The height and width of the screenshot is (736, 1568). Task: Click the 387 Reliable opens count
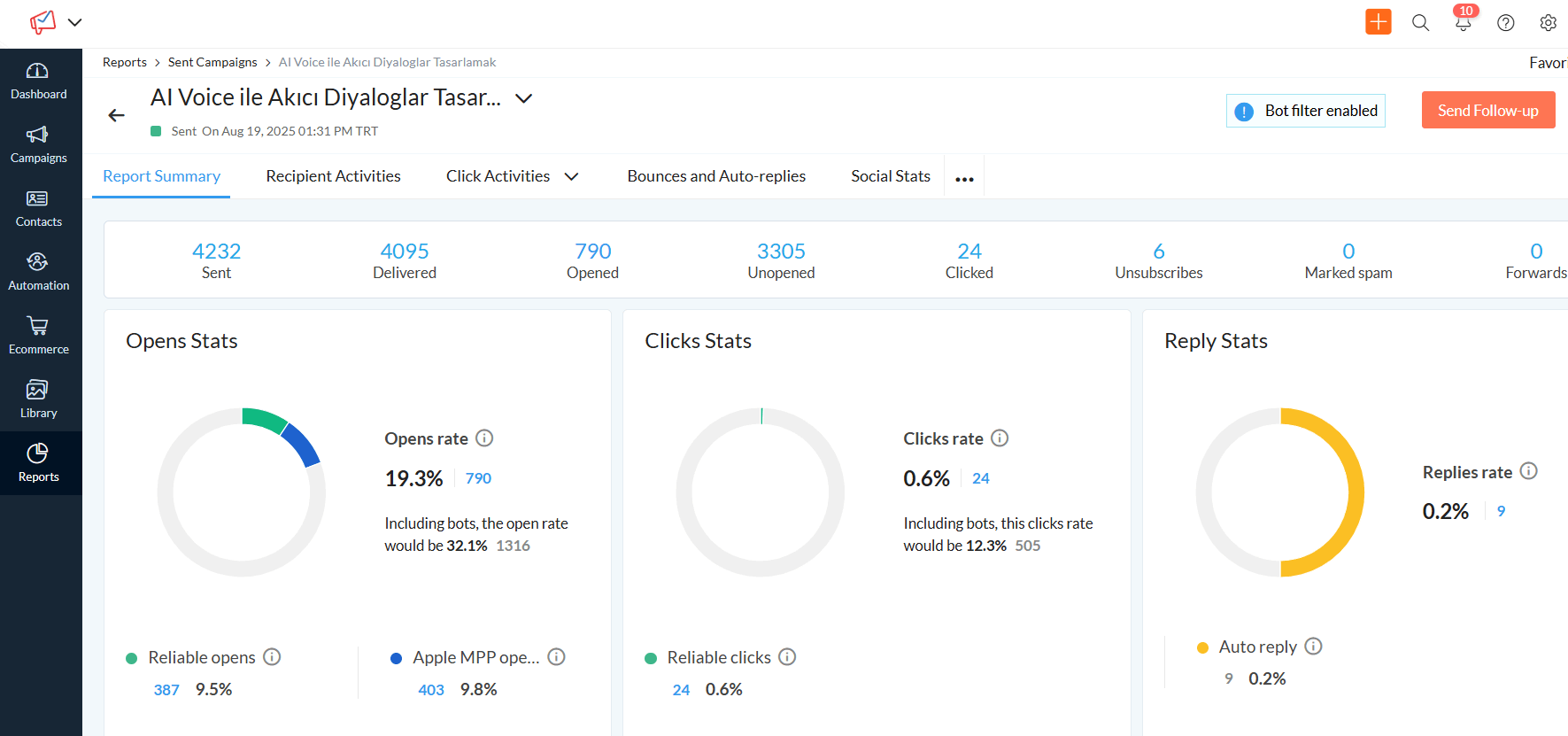point(166,690)
